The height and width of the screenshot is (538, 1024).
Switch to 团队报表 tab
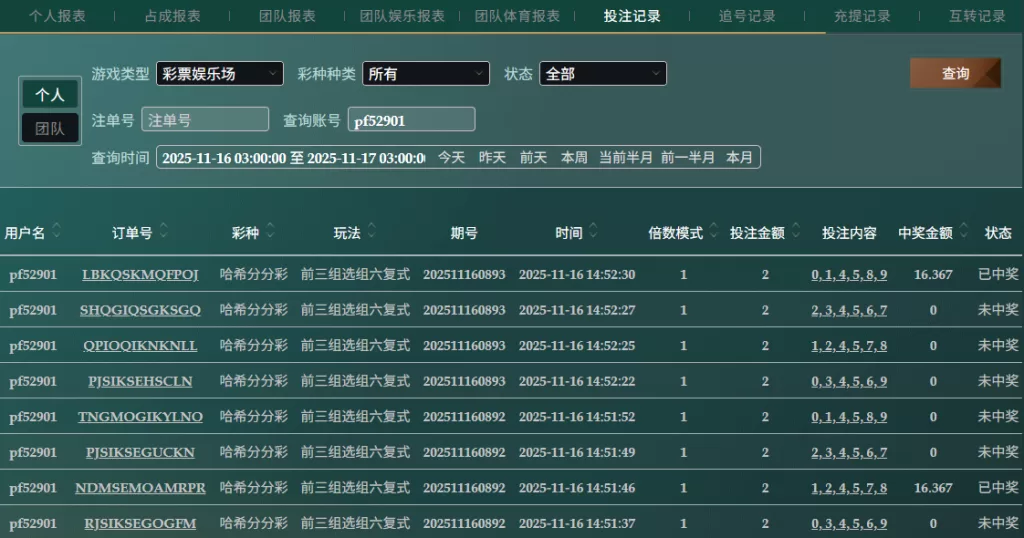click(287, 16)
